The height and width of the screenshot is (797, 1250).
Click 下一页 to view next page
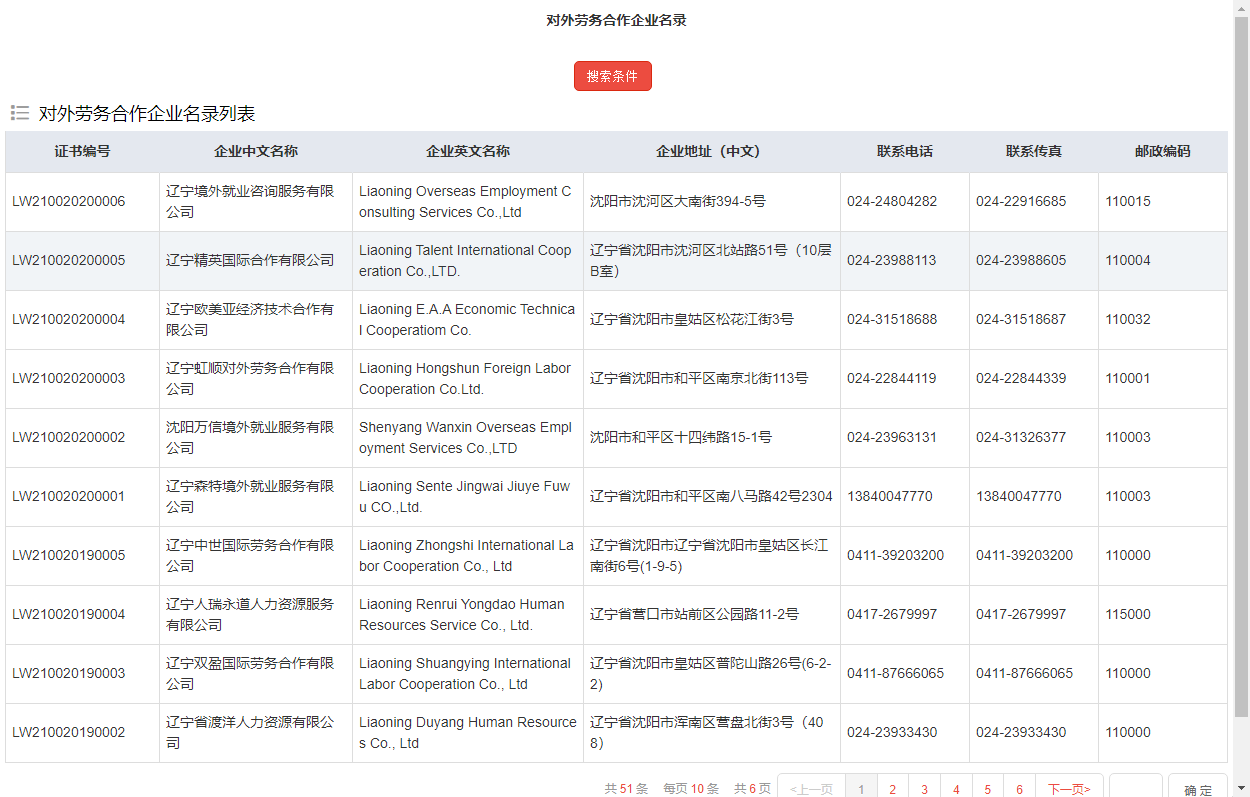click(x=1068, y=789)
